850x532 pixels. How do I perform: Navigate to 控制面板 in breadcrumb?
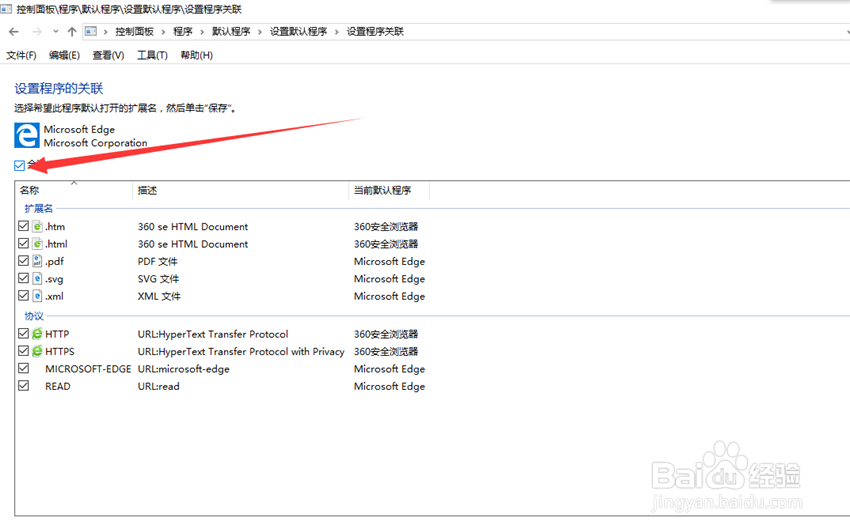point(134,31)
